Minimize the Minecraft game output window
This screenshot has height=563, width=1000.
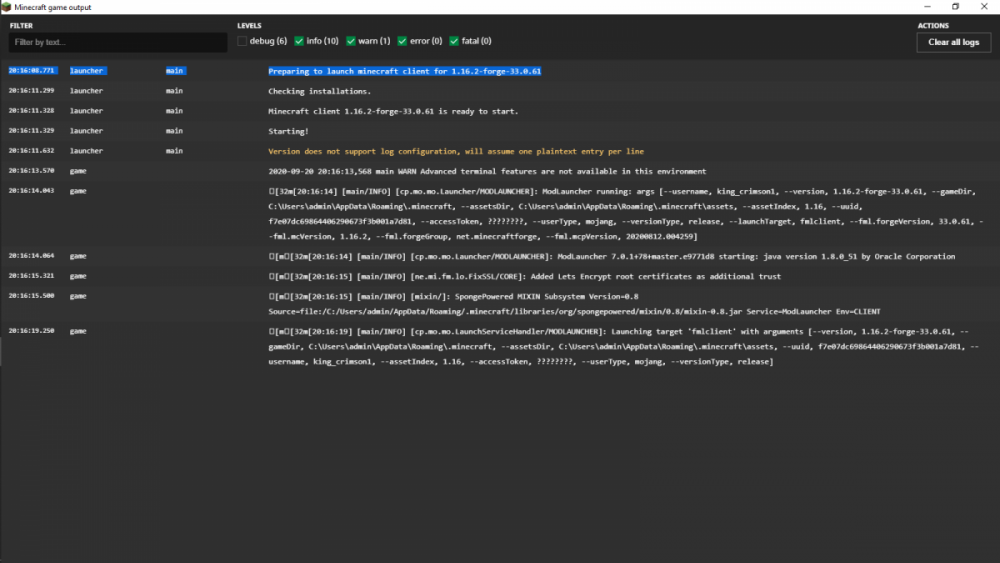pyautogui.click(x=927, y=6)
